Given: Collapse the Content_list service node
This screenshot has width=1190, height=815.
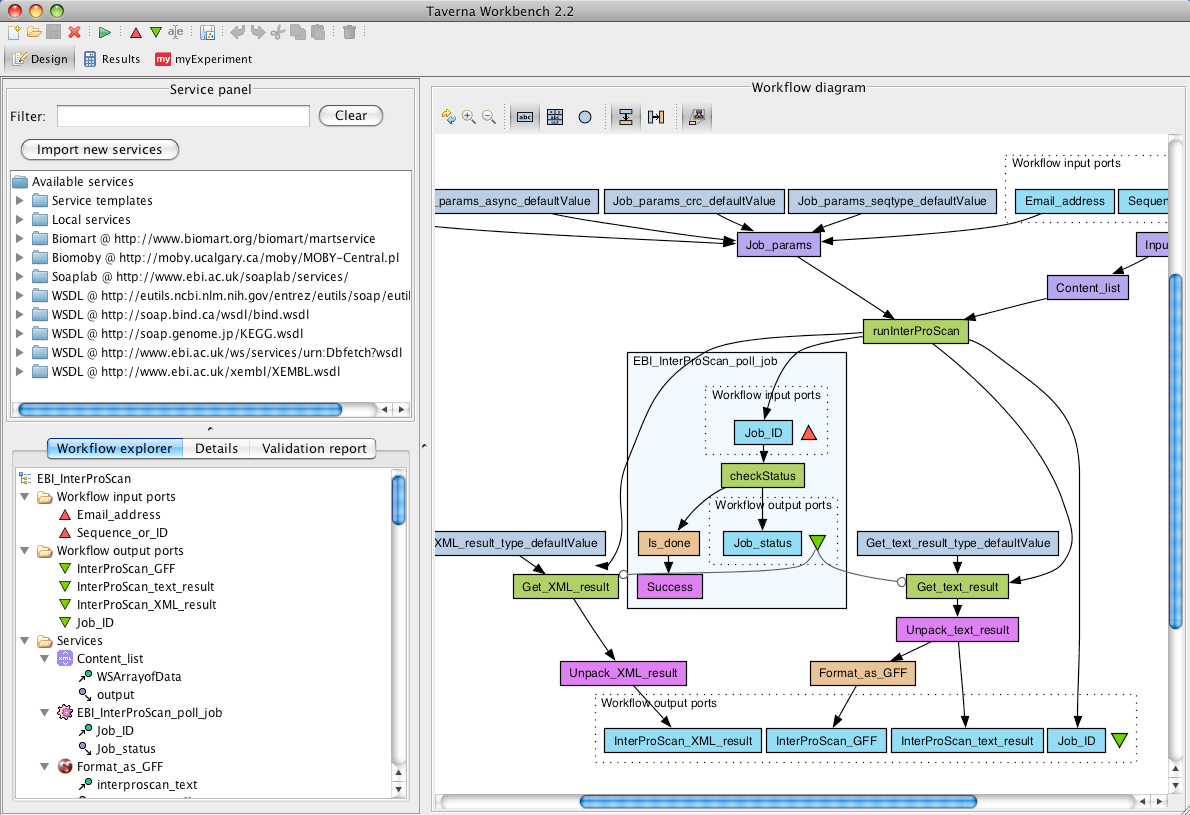Looking at the screenshot, I should [45, 659].
